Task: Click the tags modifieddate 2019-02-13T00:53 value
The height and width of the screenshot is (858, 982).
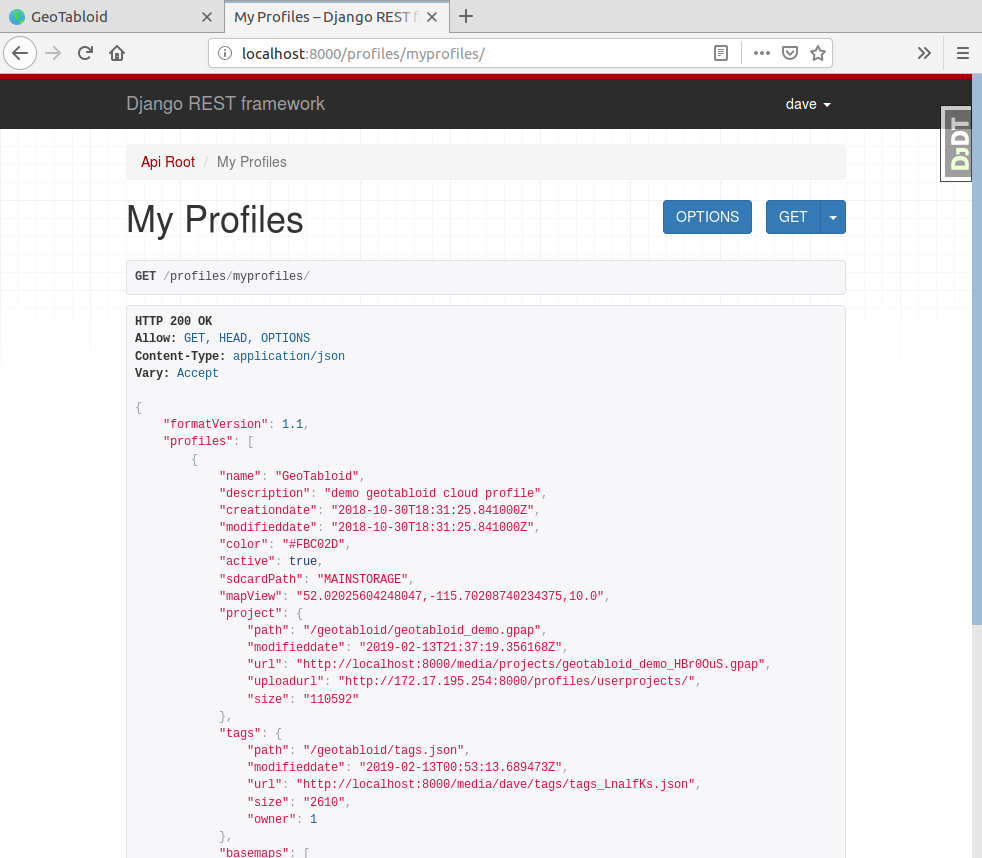Action: 460,767
